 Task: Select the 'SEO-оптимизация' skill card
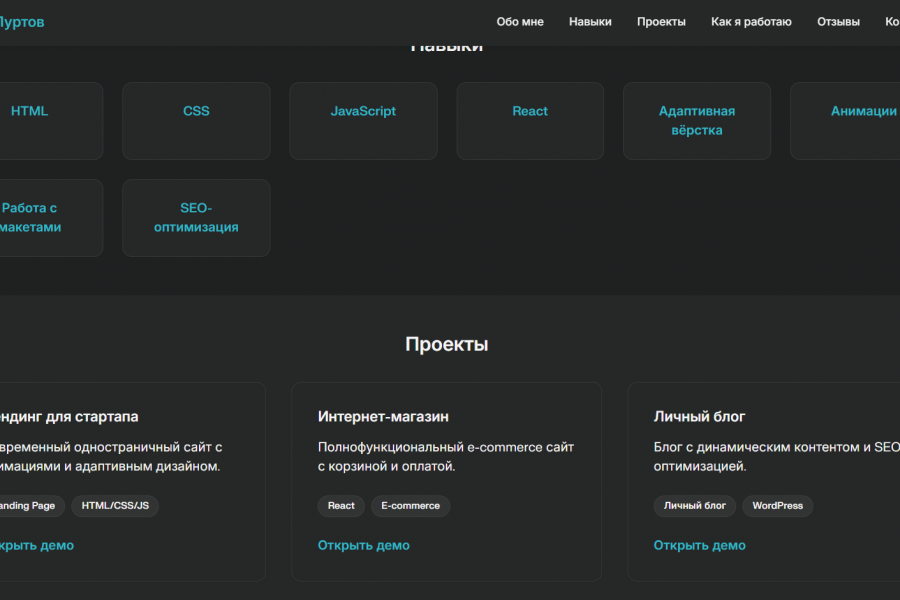[x=196, y=218]
